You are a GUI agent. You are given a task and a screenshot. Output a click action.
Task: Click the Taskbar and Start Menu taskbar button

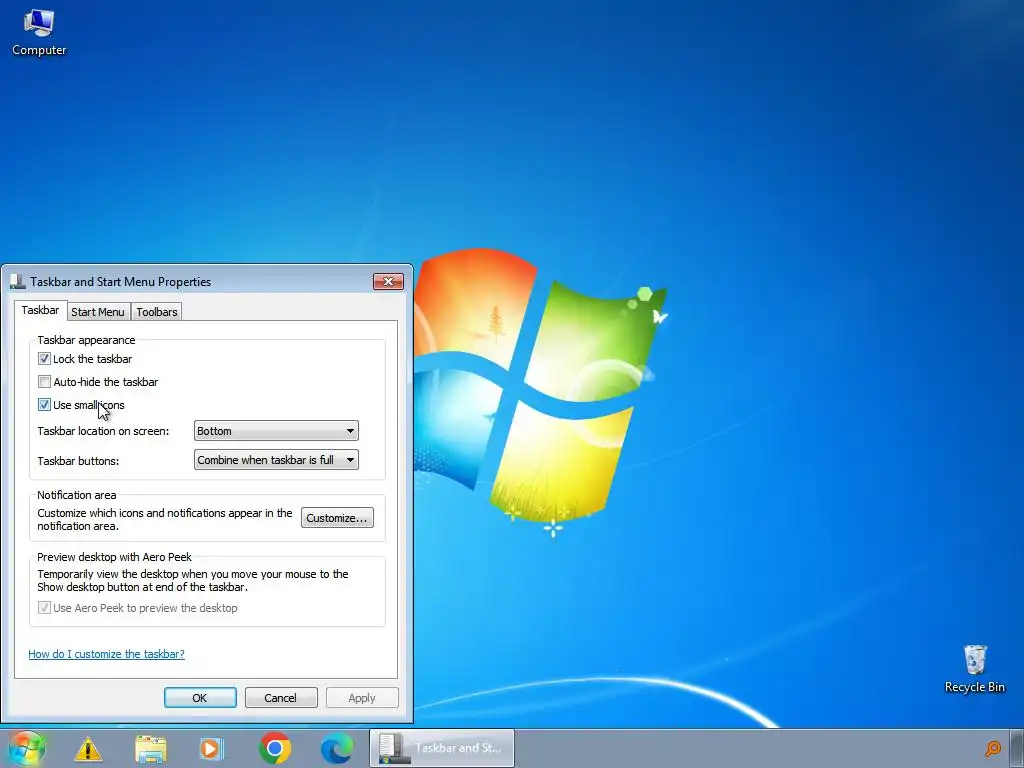pyautogui.click(x=442, y=748)
